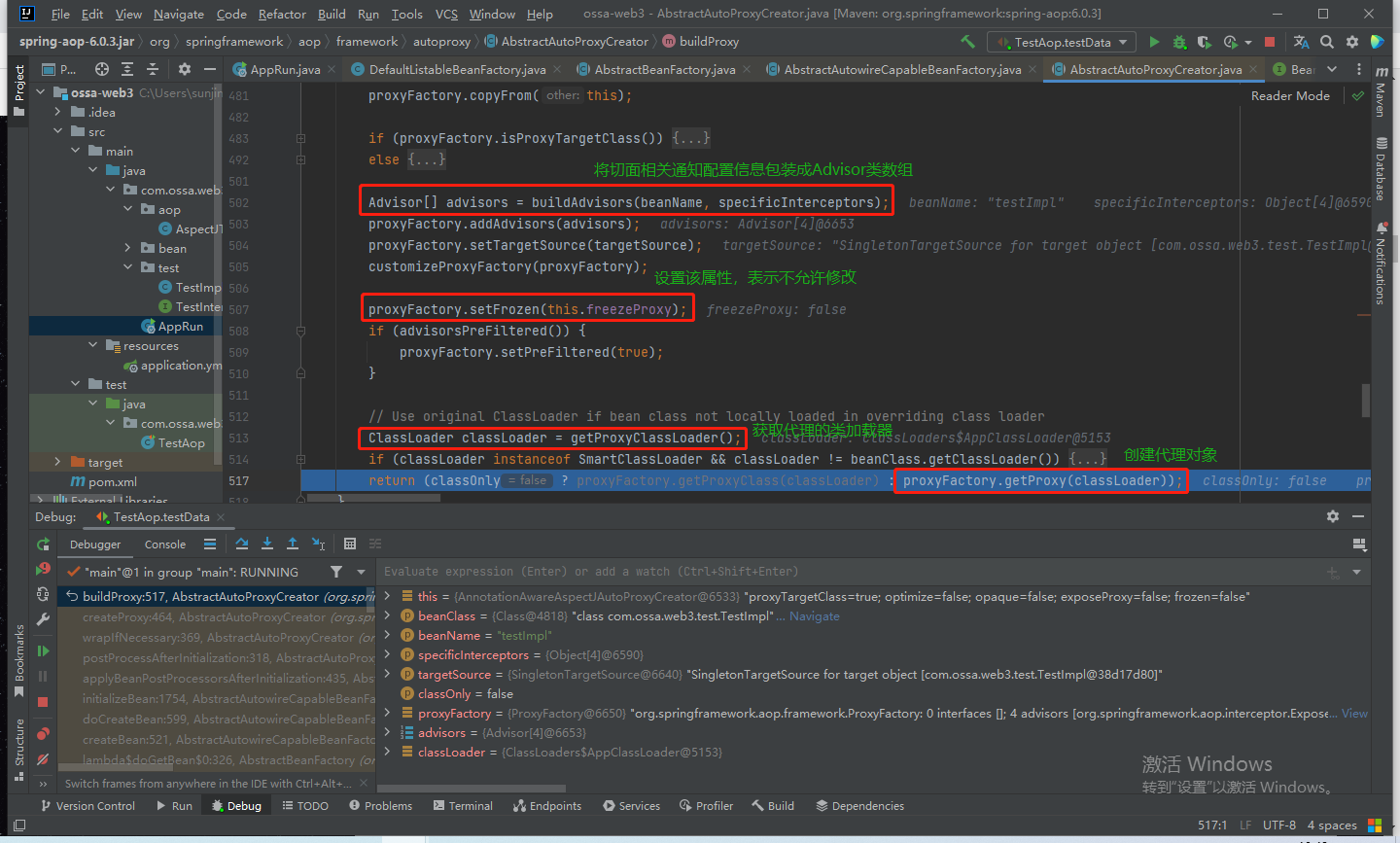Click Resume Program icon in debug sidebar

tap(43, 650)
